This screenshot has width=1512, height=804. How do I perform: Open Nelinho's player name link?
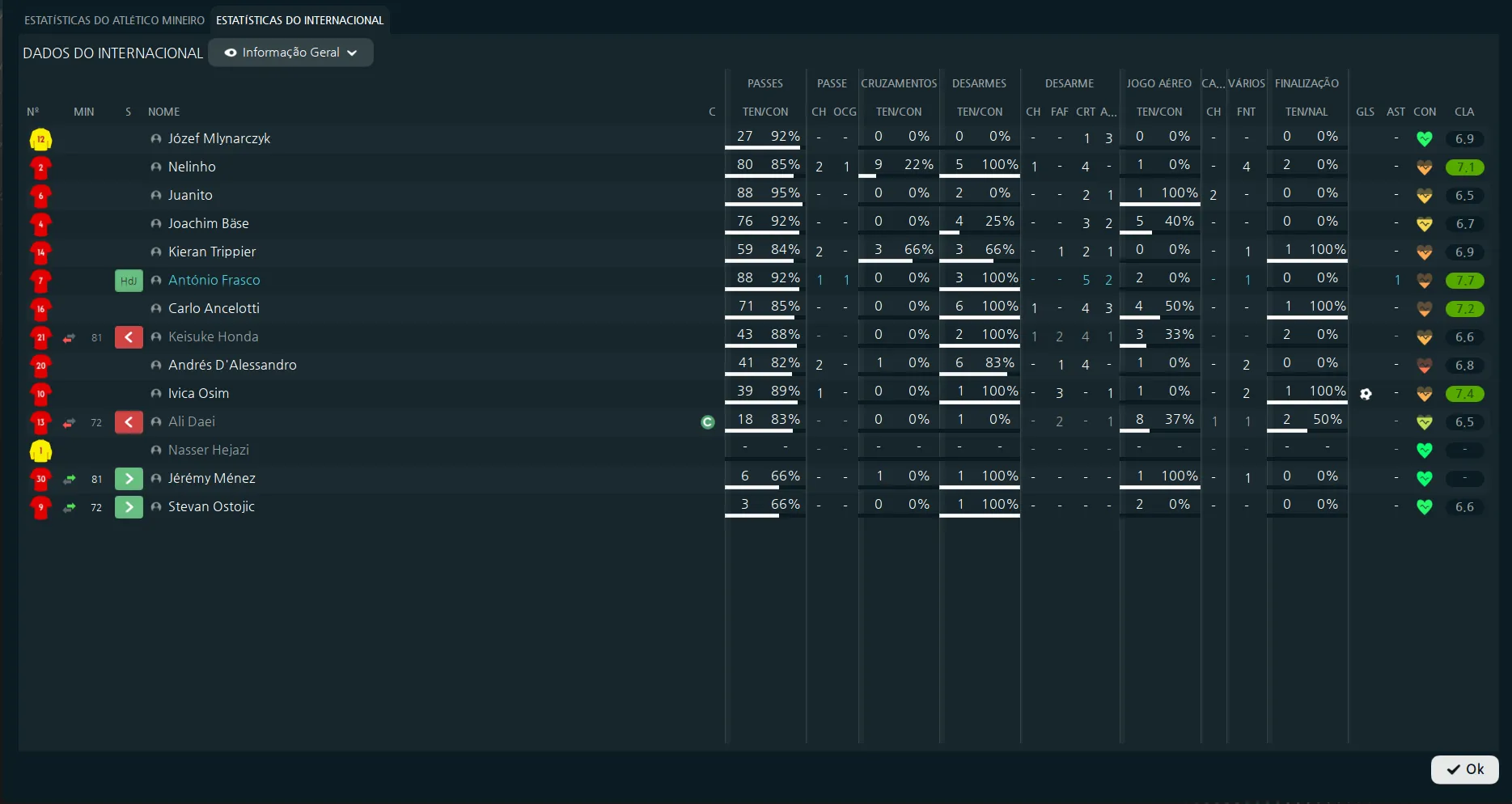coord(192,167)
